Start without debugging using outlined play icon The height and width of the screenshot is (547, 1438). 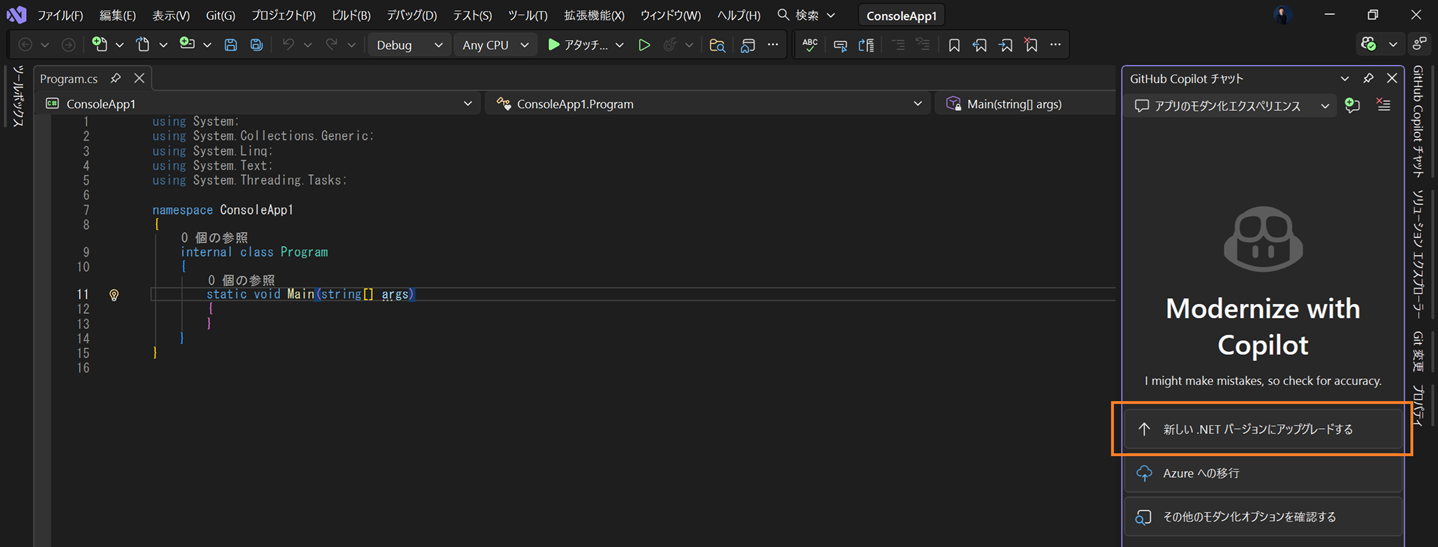(644, 45)
